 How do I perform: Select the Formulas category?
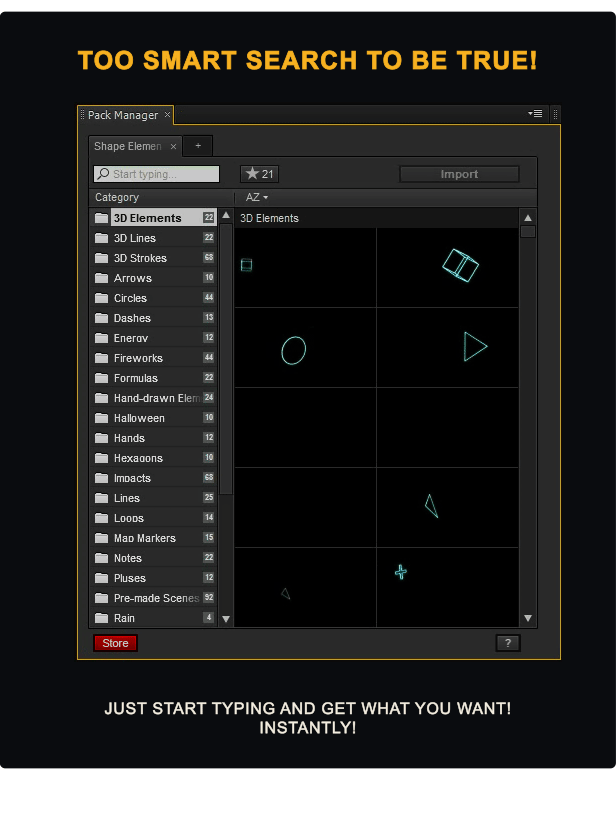coord(155,378)
